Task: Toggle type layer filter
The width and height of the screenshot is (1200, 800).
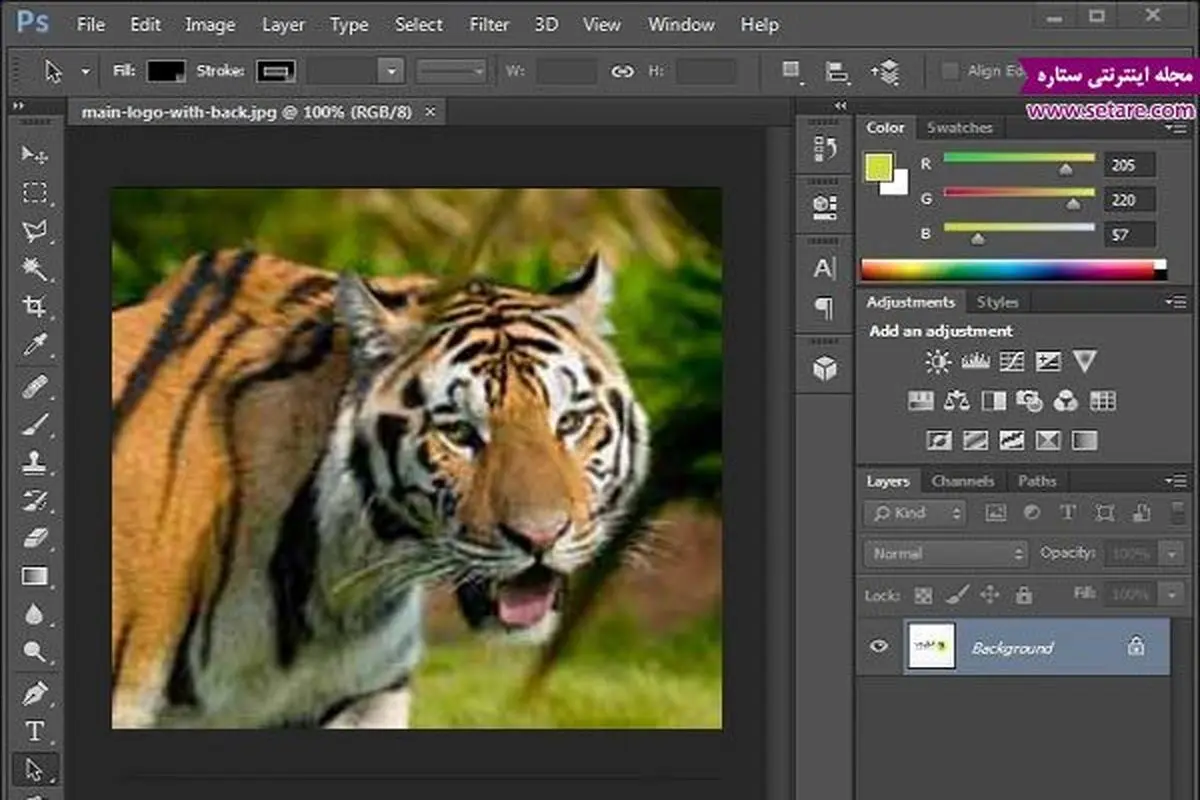Action: [1068, 513]
